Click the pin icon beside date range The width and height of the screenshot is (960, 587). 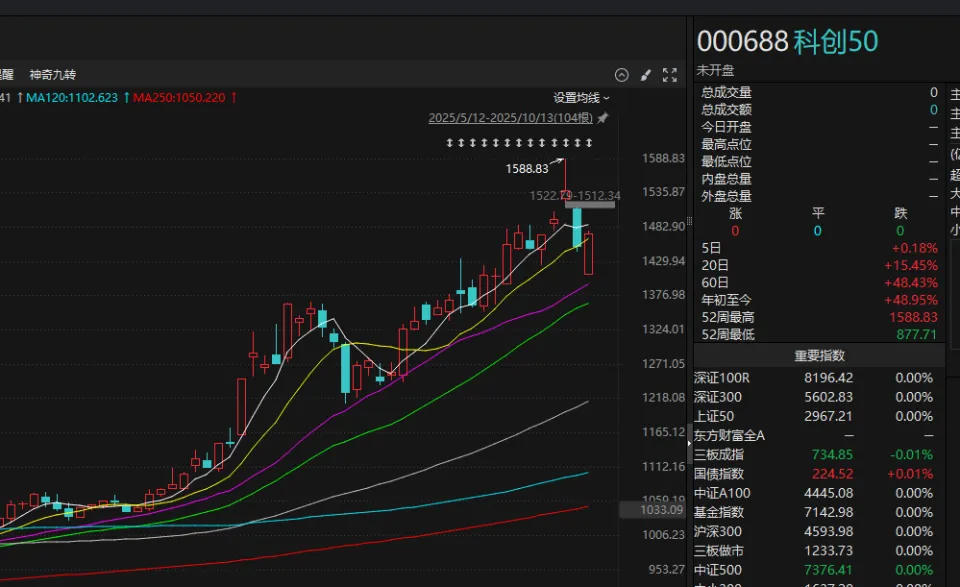tap(603, 118)
